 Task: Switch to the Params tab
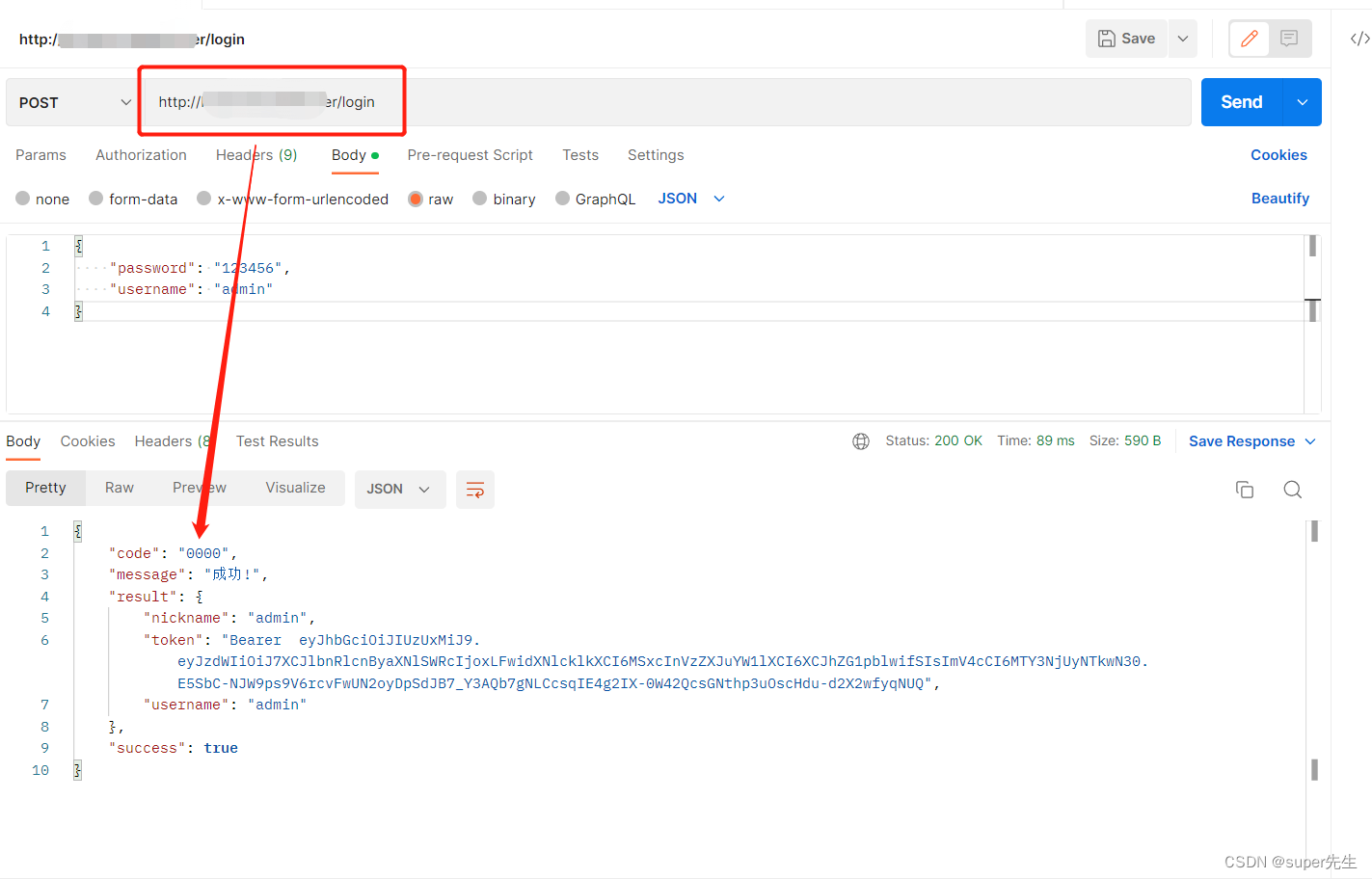(x=40, y=155)
